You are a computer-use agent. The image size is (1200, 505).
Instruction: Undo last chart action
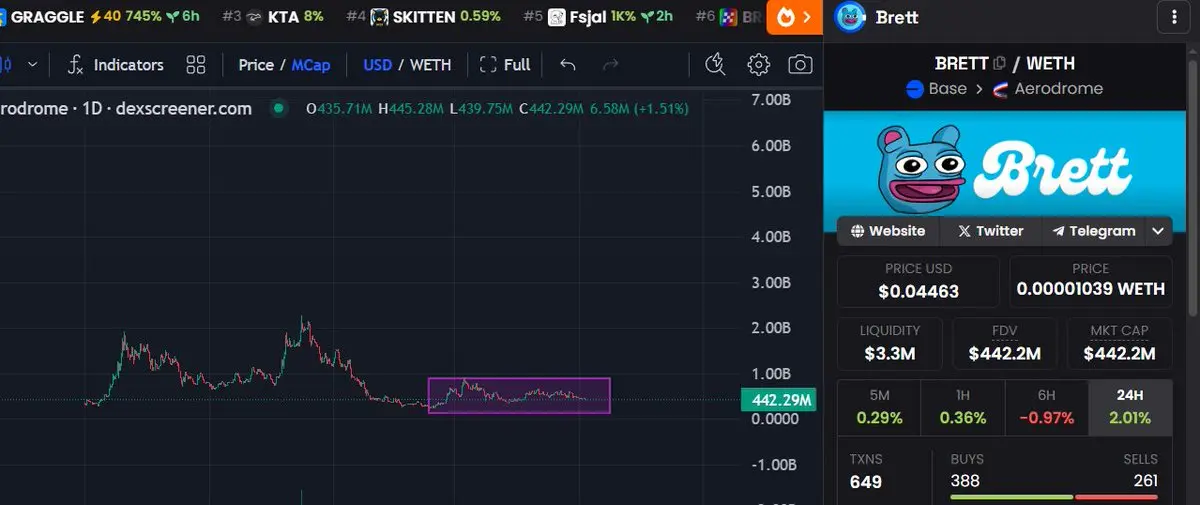568,65
